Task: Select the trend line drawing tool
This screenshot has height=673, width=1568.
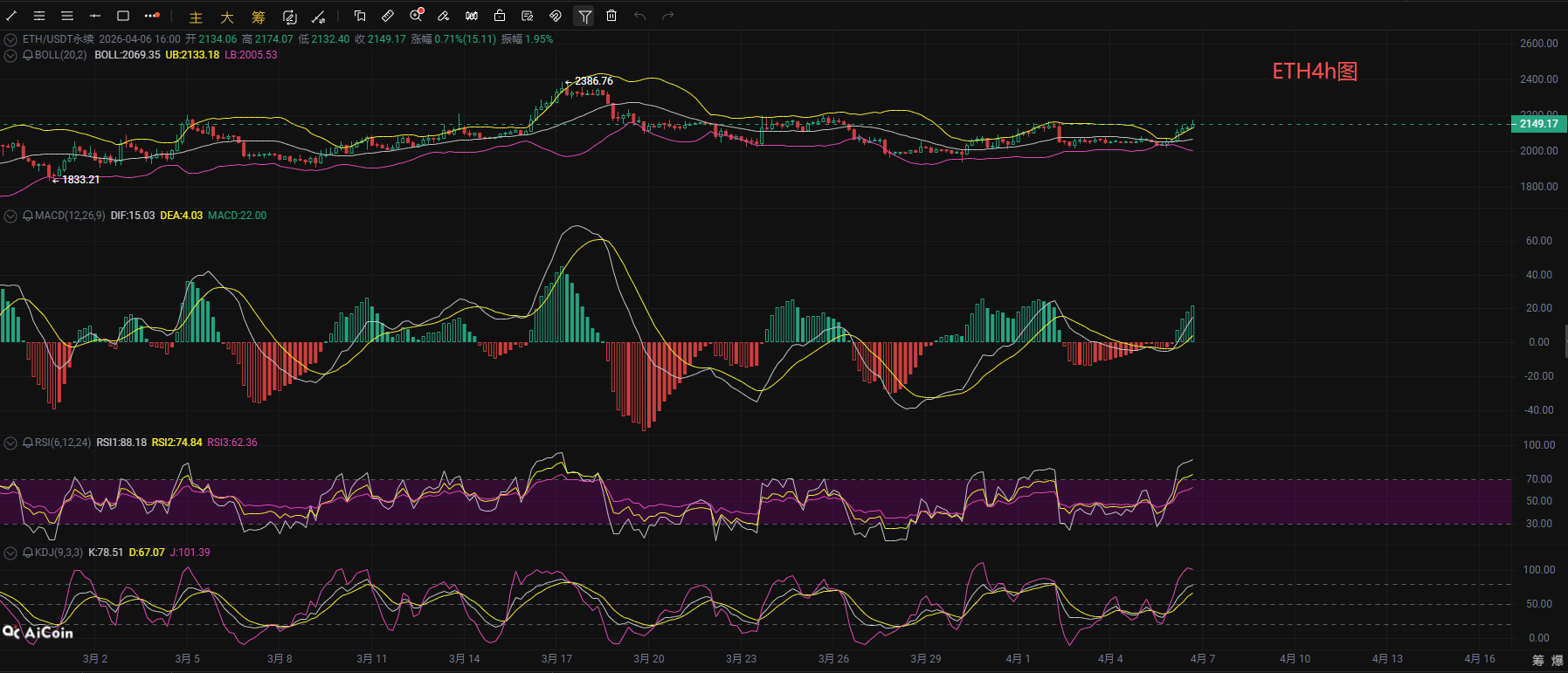Action: point(11,16)
